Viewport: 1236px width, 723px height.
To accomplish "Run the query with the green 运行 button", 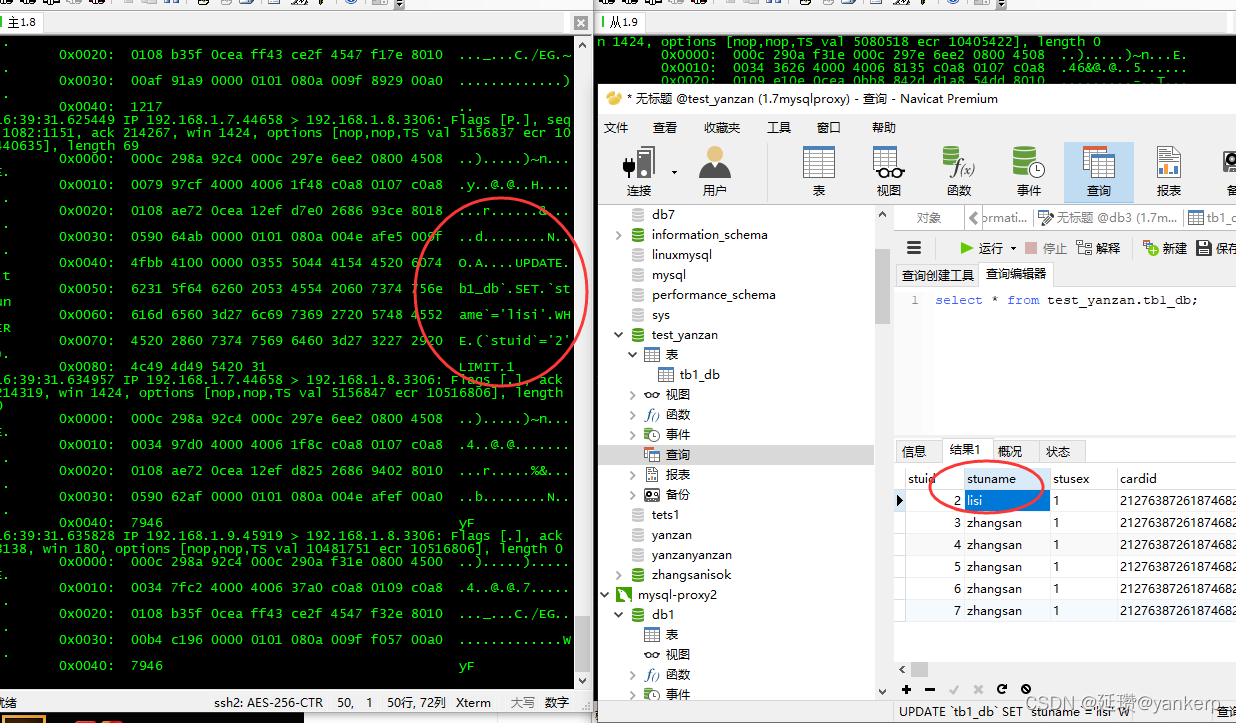I will pos(981,248).
